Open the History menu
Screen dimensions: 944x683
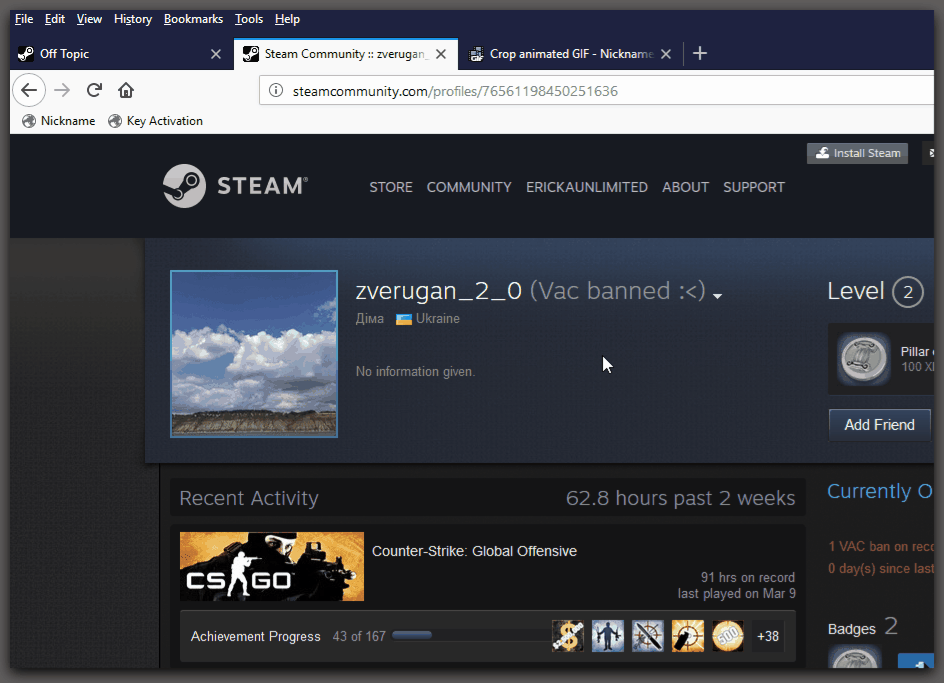coord(133,19)
